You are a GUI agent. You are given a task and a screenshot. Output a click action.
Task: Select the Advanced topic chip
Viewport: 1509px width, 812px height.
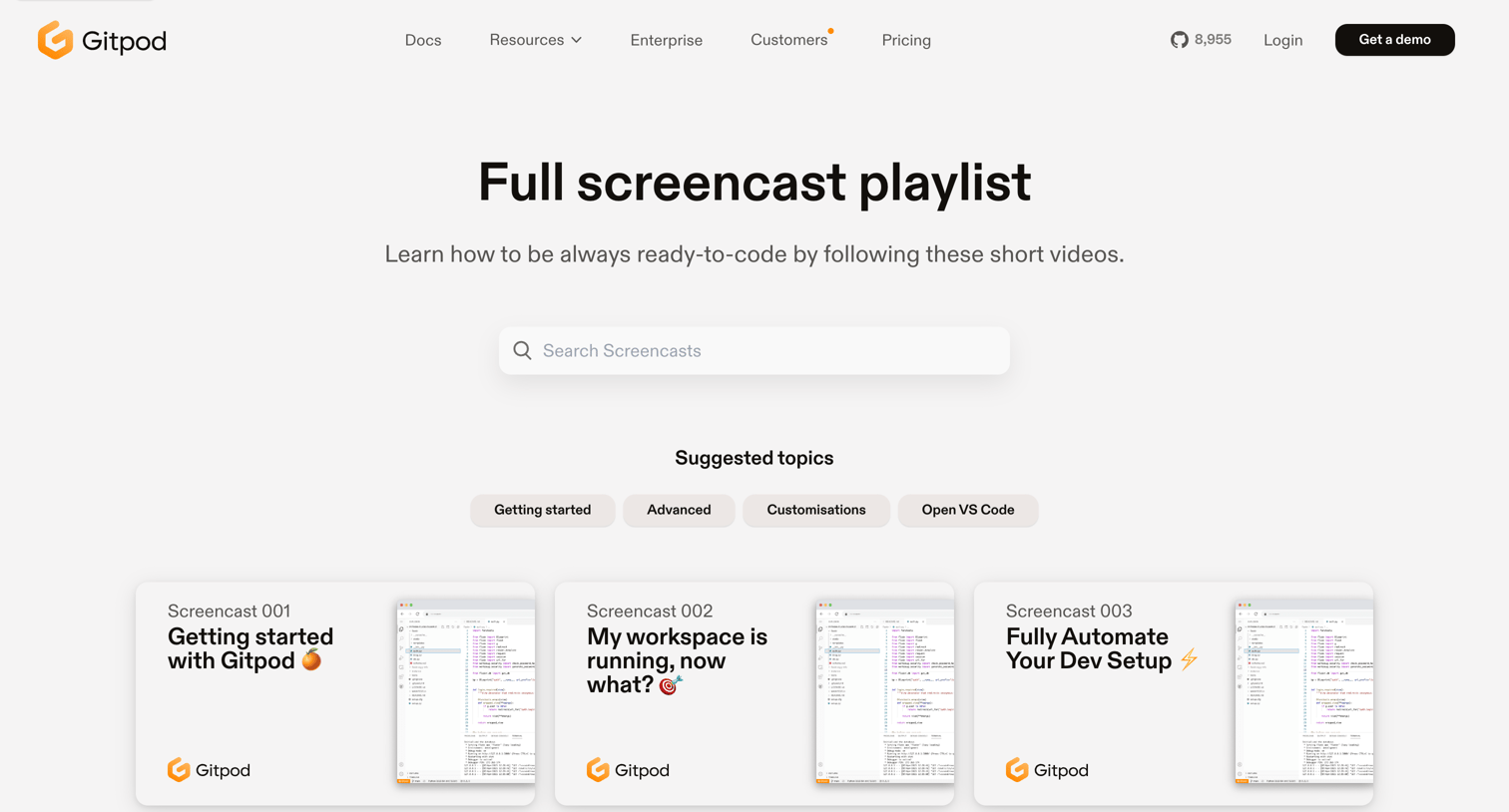[679, 510]
